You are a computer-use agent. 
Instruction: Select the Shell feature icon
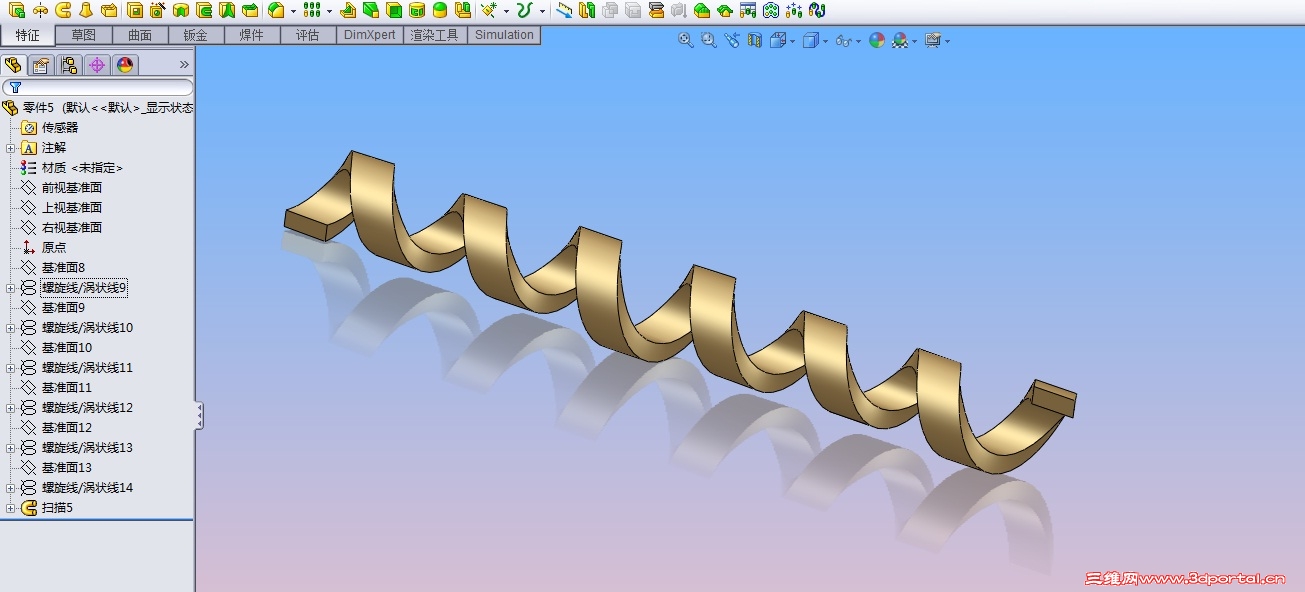(393, 11)
